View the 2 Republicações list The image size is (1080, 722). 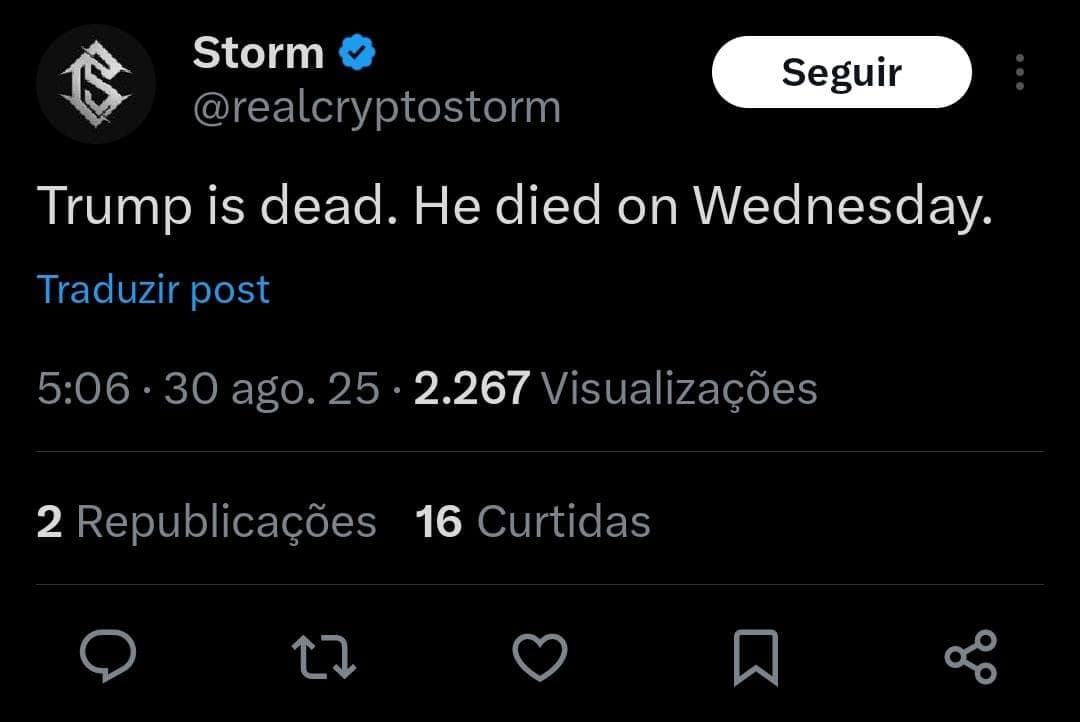pos(206,522)
